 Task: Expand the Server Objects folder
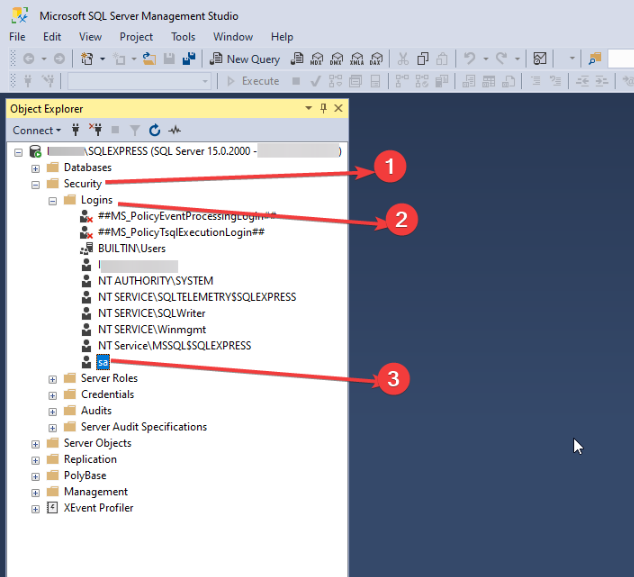pyautogui.click(x=36, y=444)
